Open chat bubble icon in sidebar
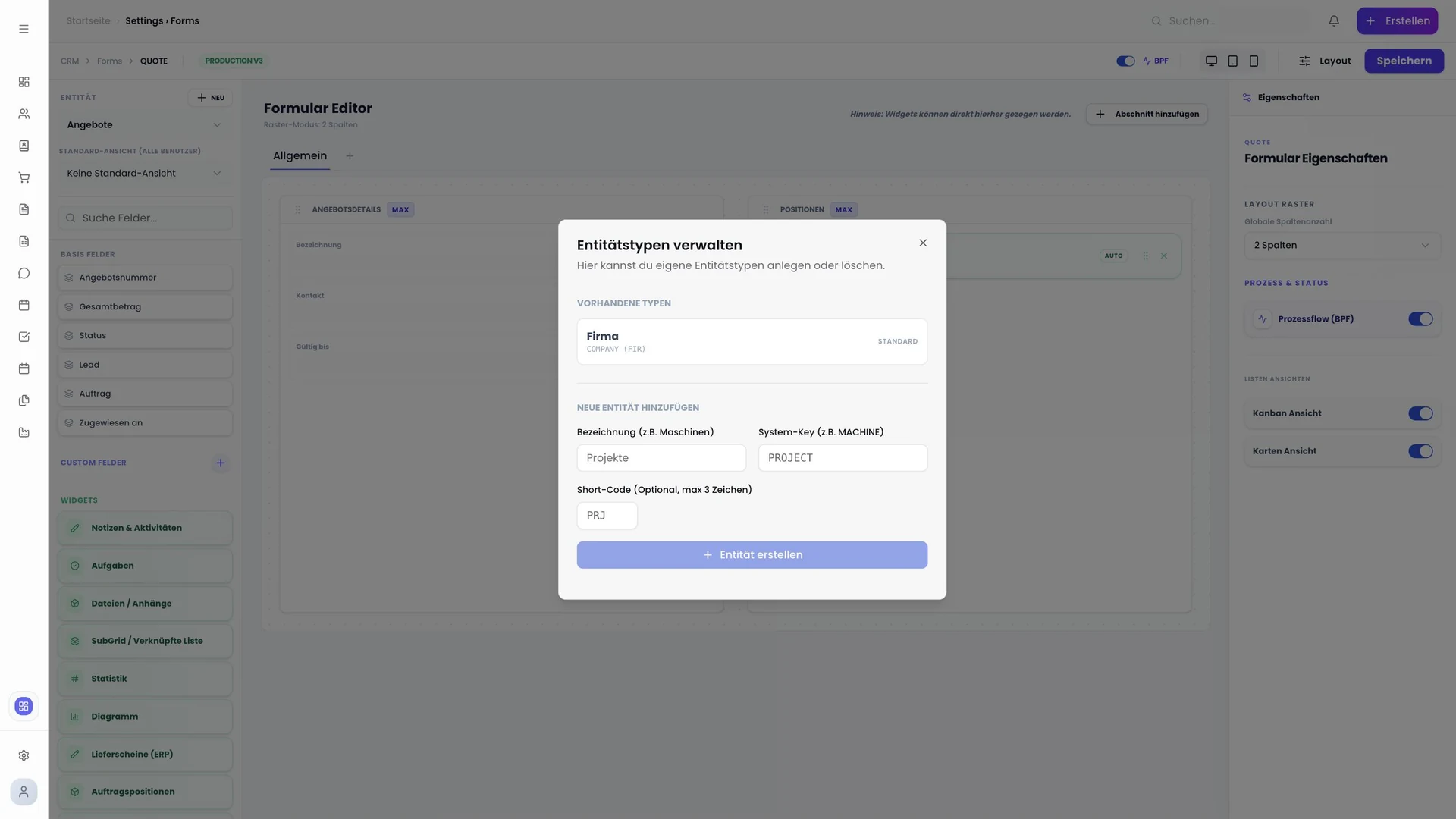 24,273
